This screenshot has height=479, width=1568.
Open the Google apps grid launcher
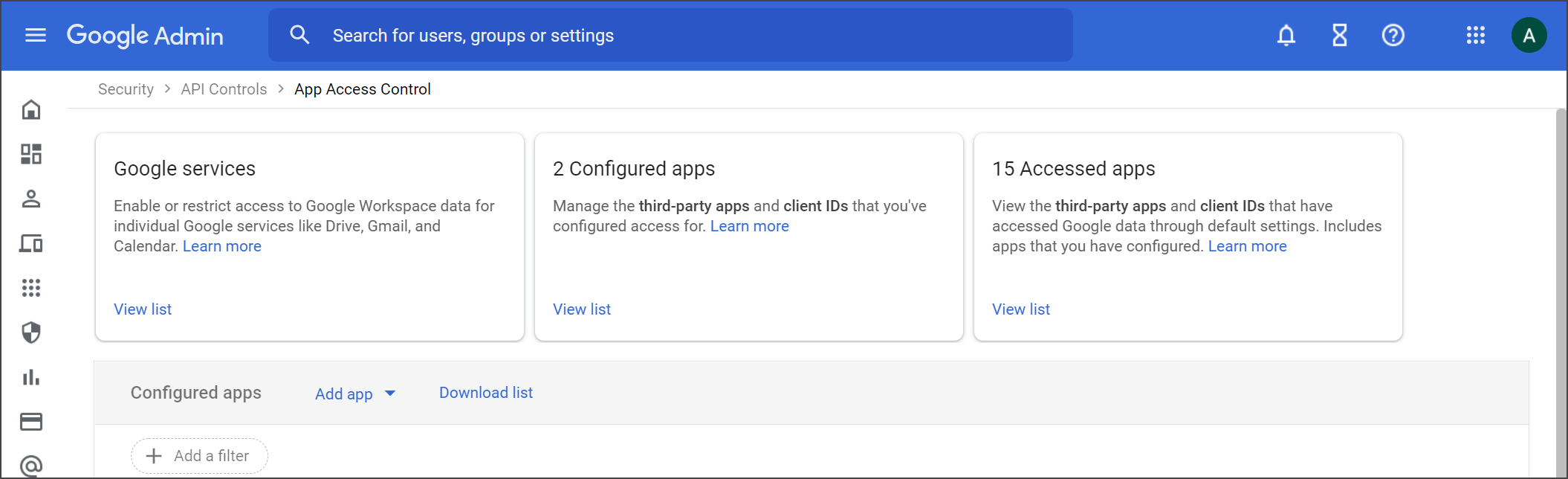tap(1476, 35)
